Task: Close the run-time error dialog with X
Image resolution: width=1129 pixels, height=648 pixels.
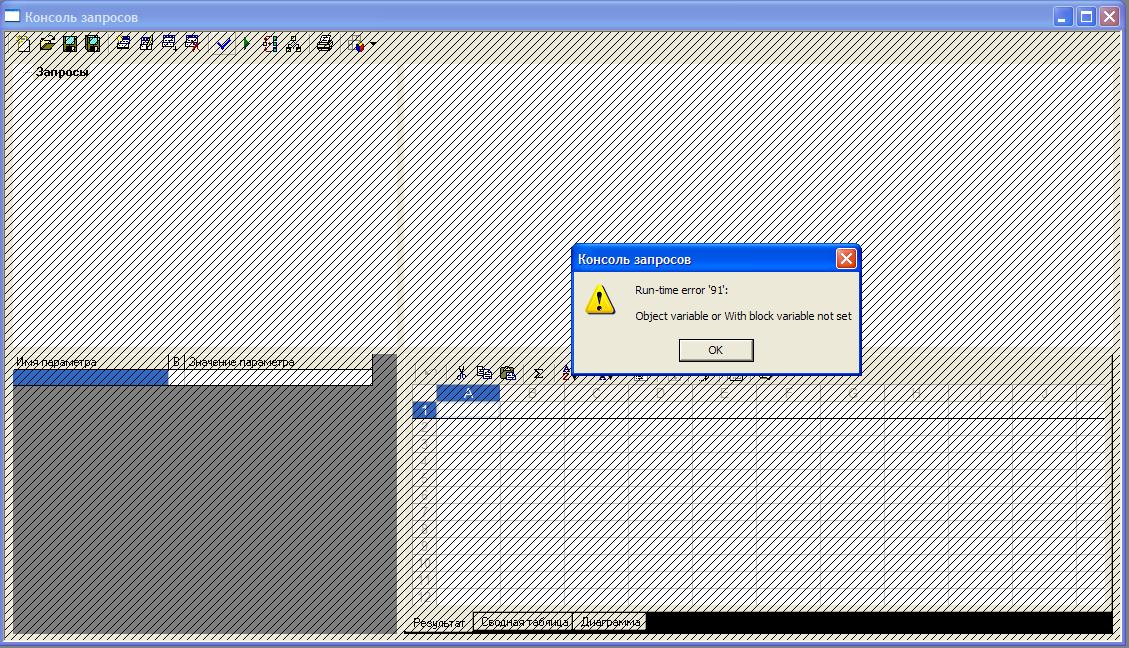Action: point(846,259)
